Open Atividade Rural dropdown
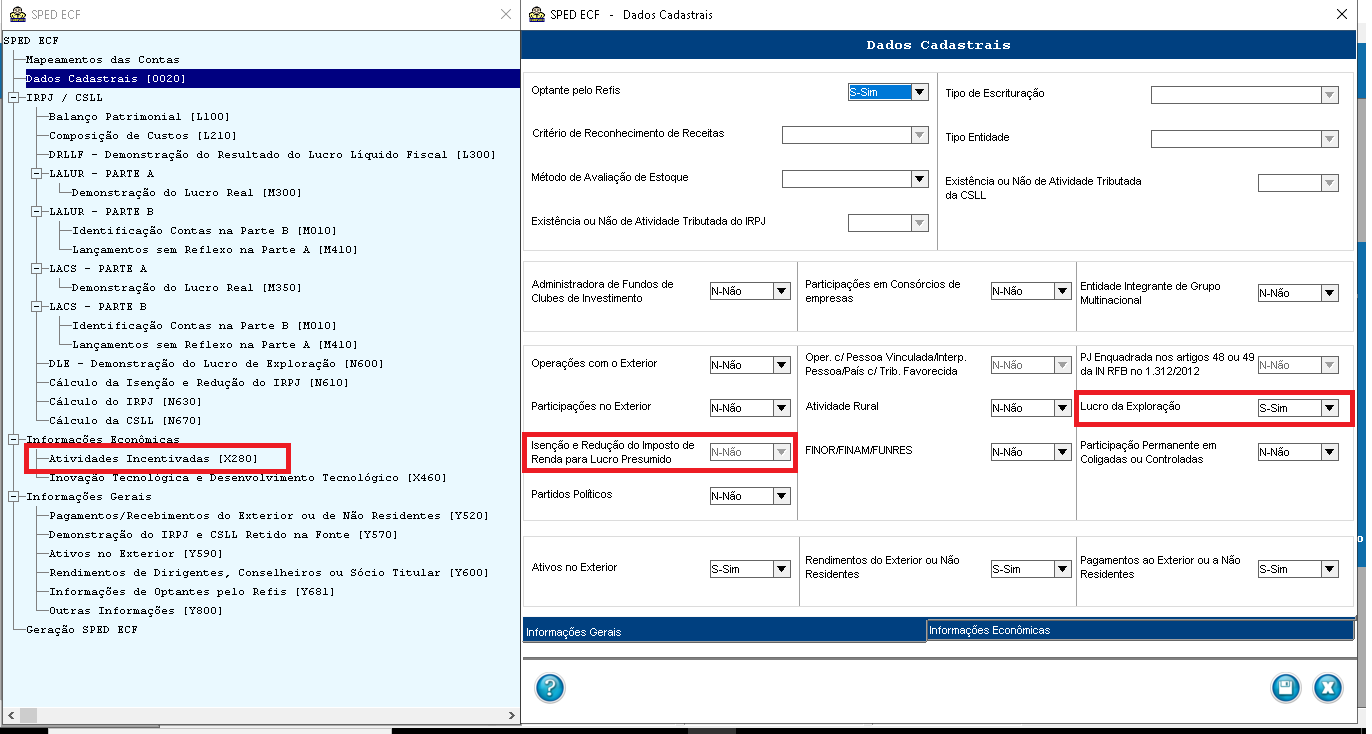The width and height of the screenshot is (1372, 734). click(x=1062, y=408)
